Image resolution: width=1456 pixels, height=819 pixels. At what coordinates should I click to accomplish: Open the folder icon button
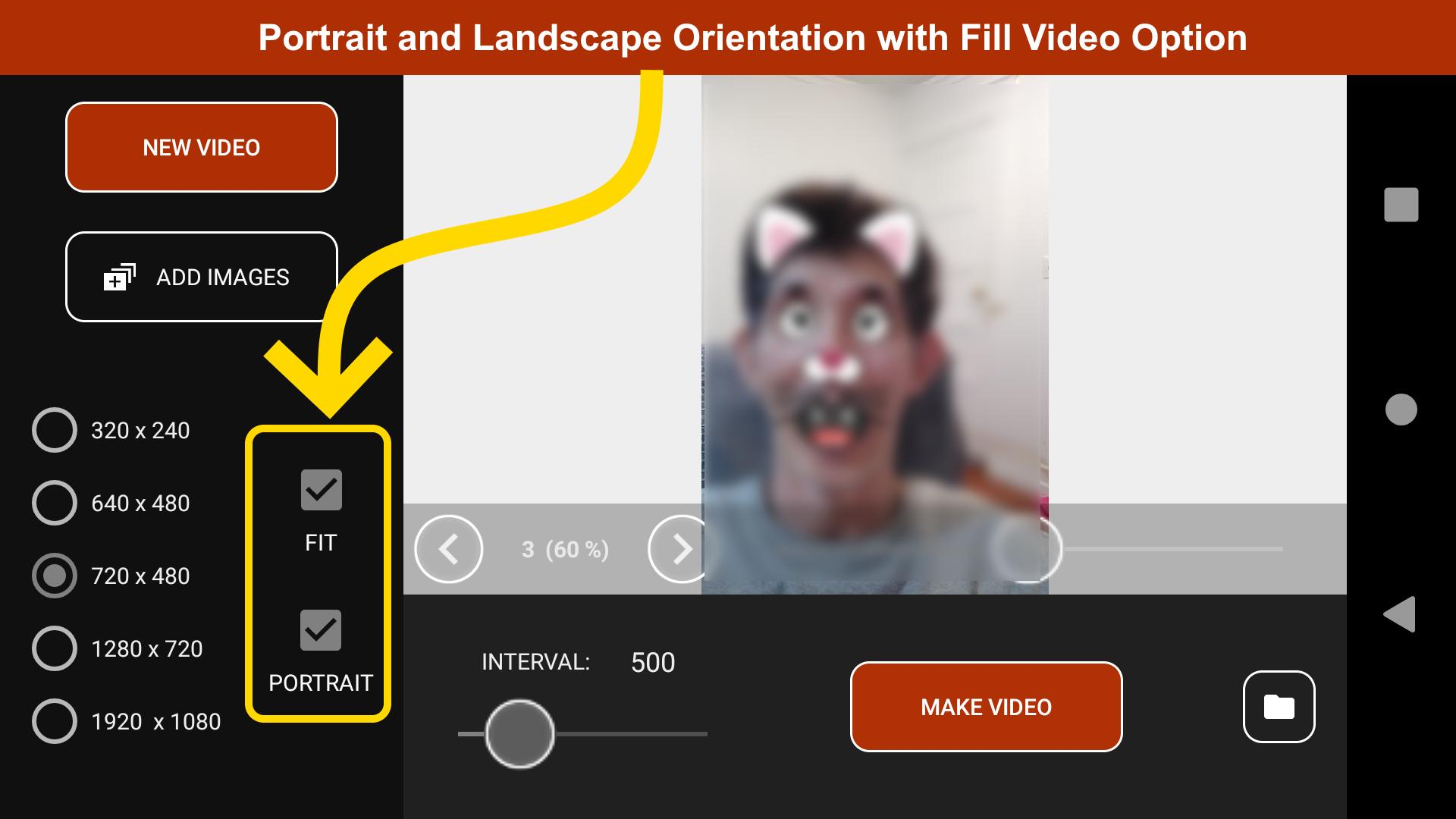coord(1279,707)
